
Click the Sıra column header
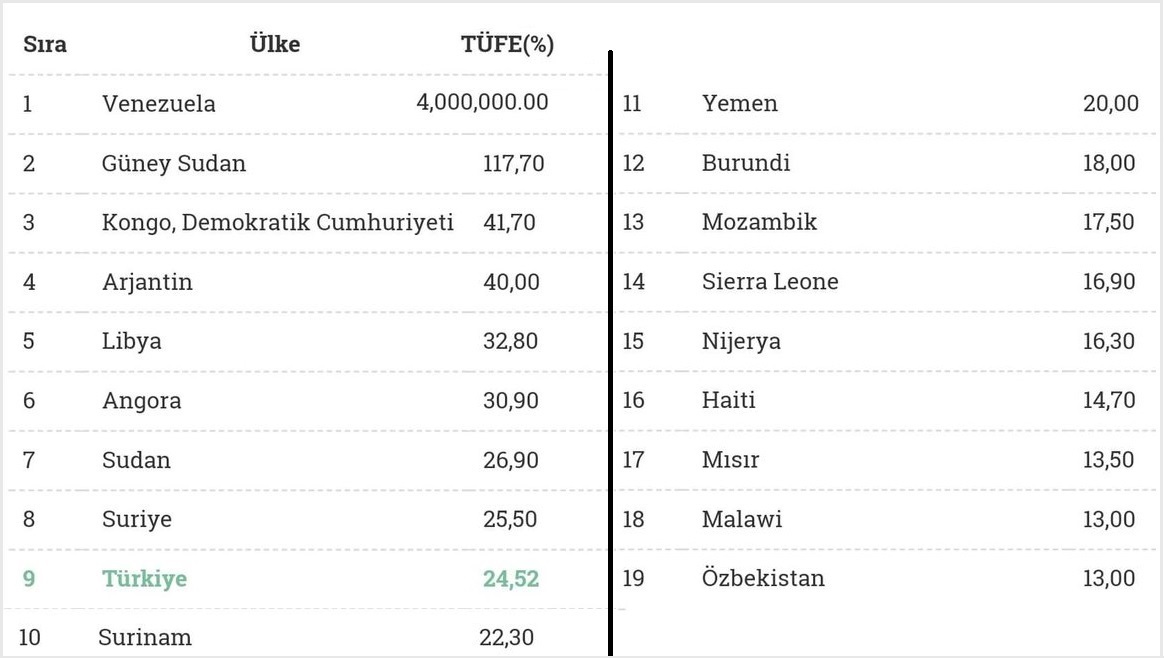[x=45, y=44]
